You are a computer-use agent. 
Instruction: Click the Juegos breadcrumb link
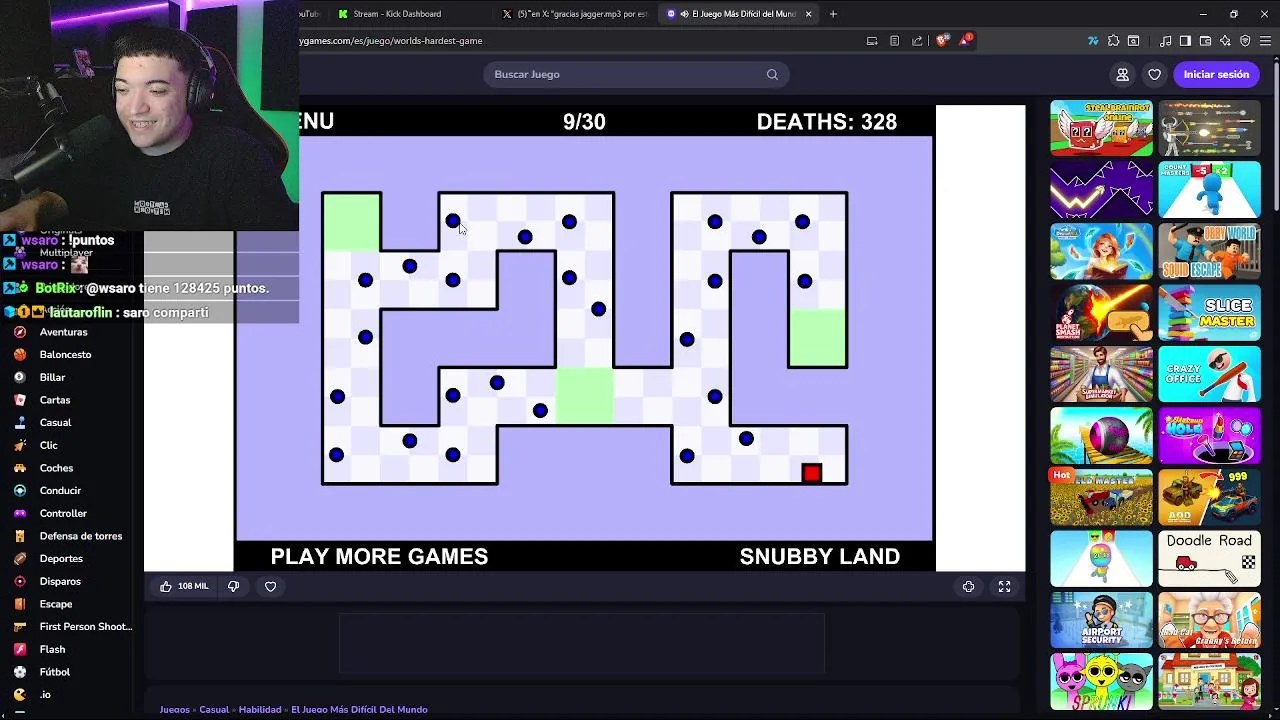[x=174, y=710]
